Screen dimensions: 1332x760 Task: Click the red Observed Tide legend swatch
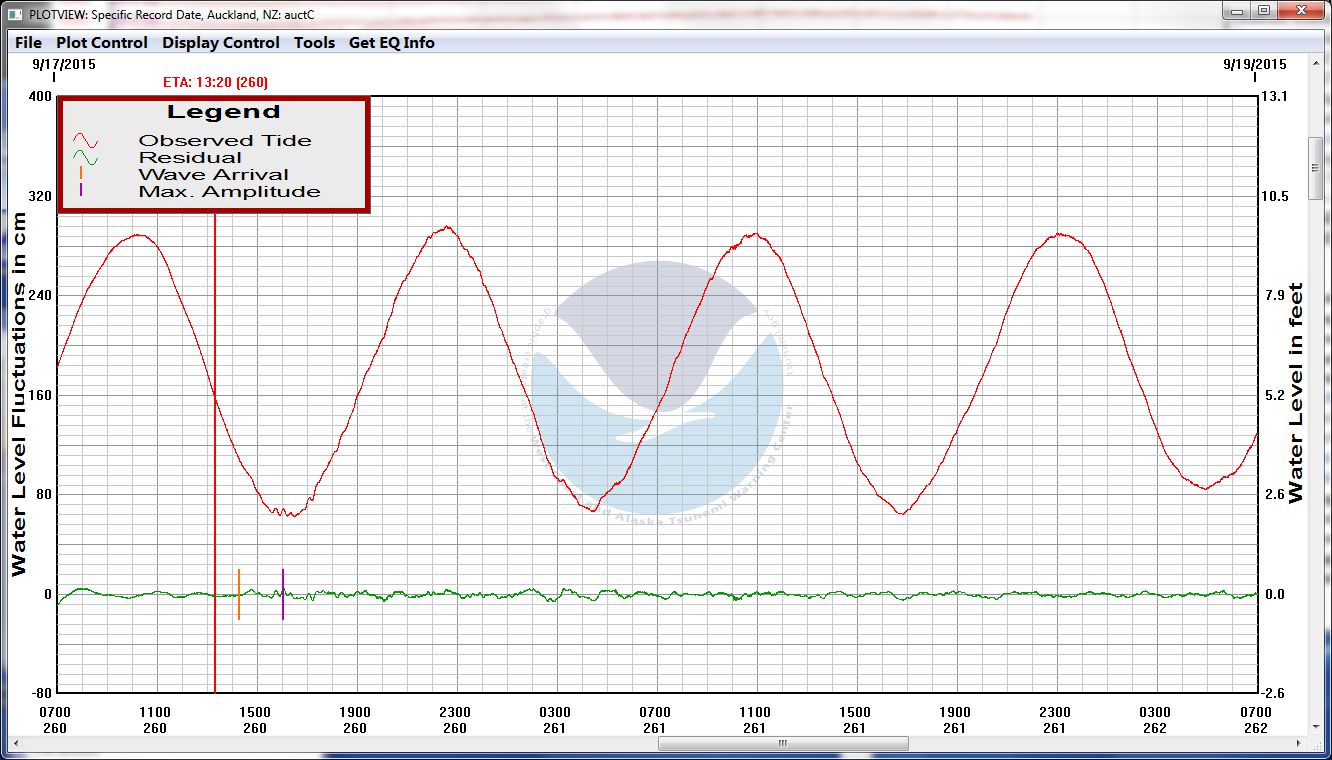pos(85,140)
